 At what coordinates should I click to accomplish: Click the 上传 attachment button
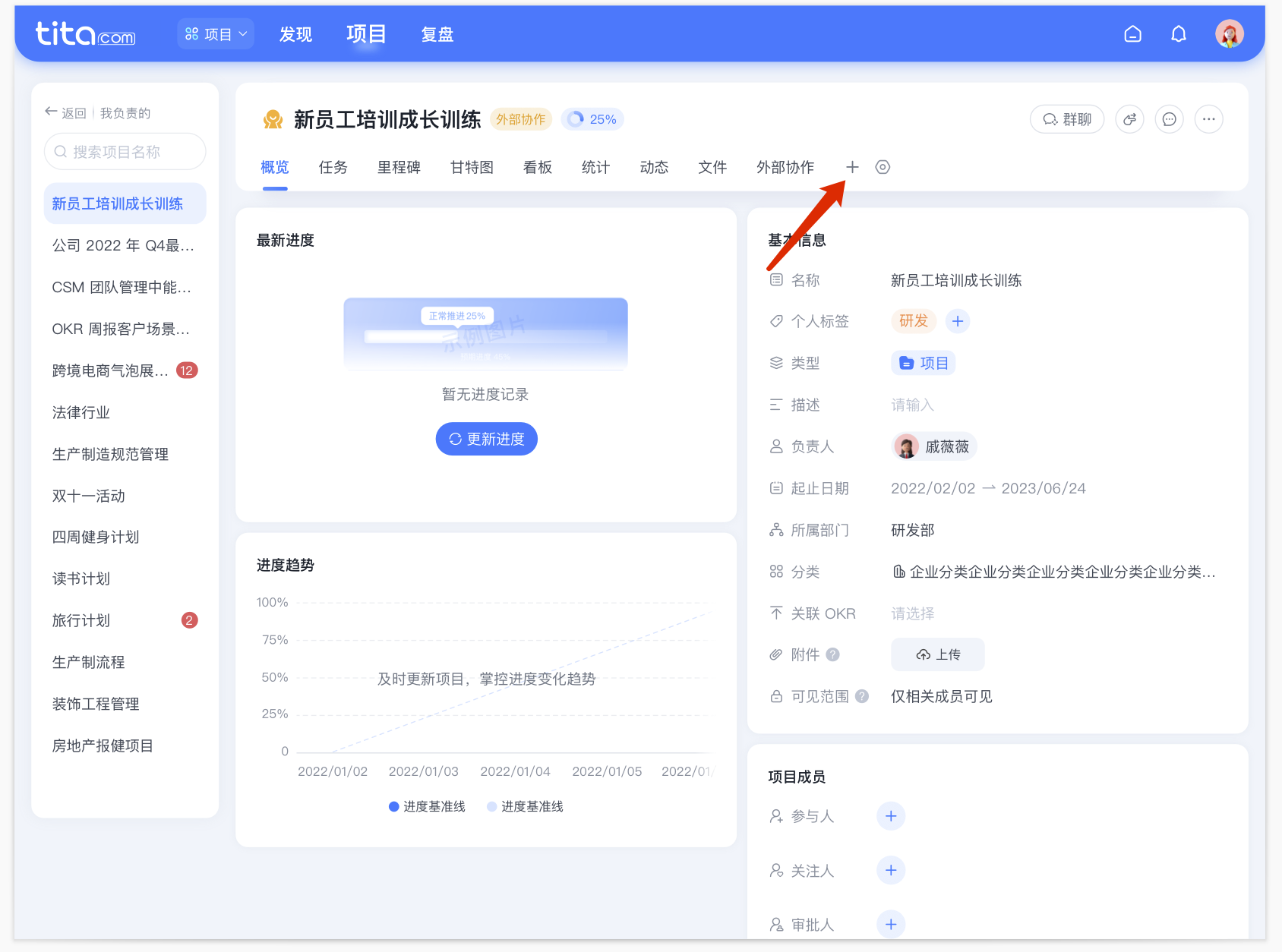click(937, 654)
